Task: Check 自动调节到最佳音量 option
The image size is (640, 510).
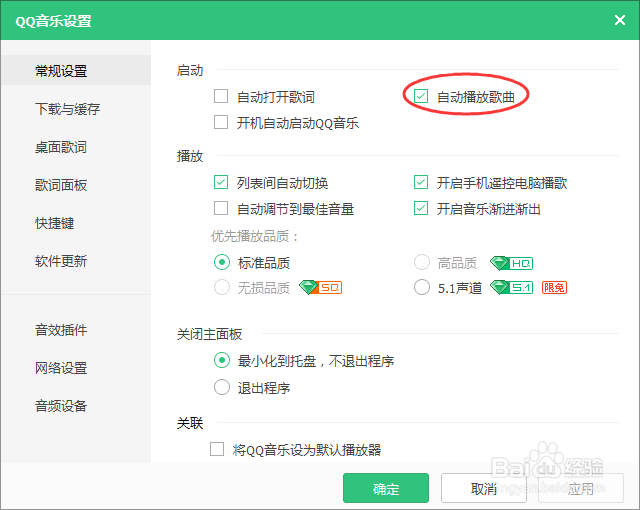Action: click(x=221, y=208)
